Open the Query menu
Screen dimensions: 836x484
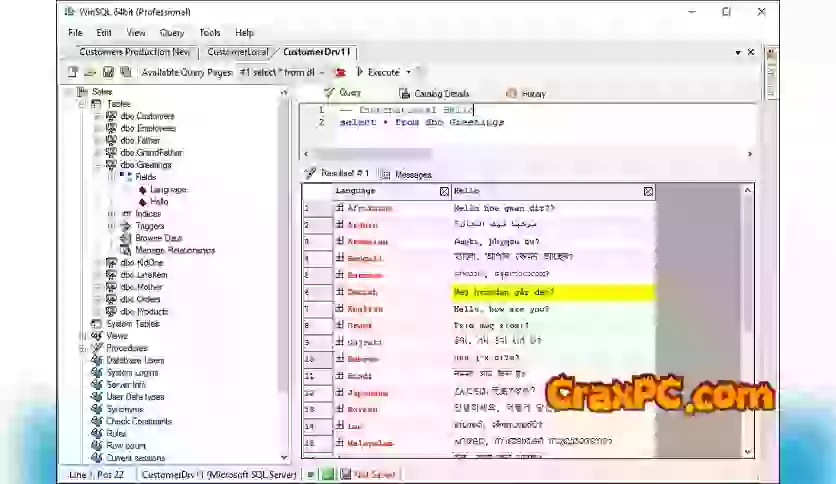pyautogui.click(x=171, y=32)
